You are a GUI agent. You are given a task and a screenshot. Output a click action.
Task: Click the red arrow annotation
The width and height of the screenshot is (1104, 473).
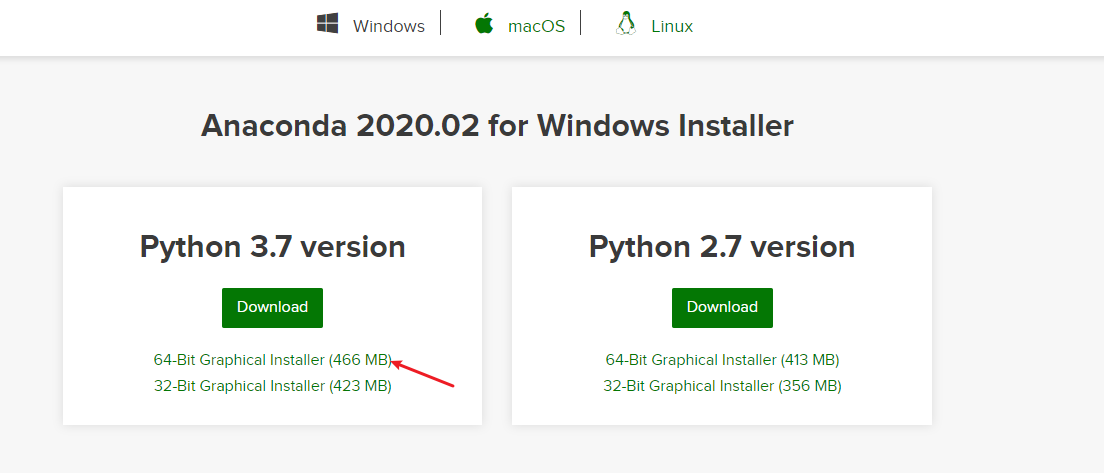(x=424, y=373)
